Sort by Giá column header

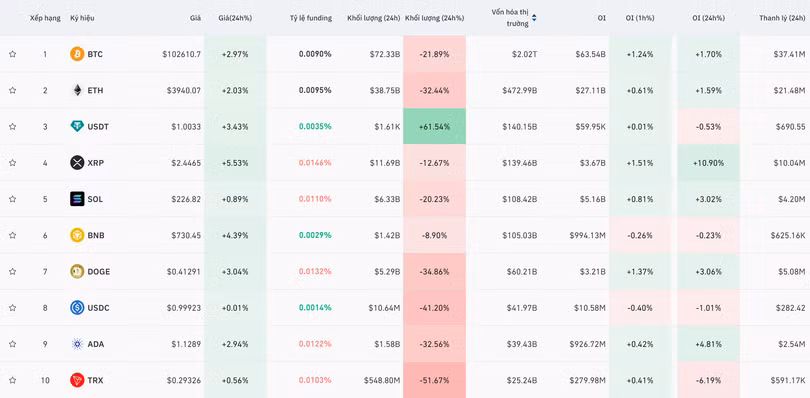pyautogui.click(x=195, y=18)
